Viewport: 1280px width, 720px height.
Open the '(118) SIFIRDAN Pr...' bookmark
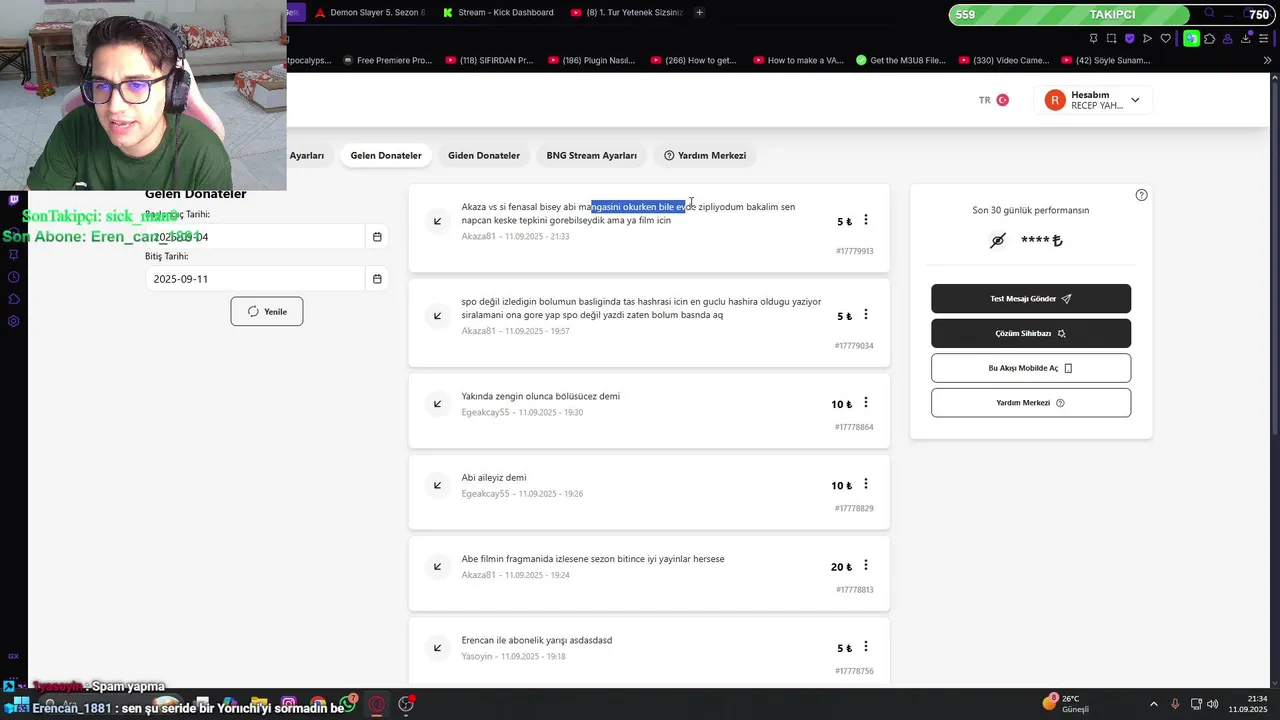point(489,60)
